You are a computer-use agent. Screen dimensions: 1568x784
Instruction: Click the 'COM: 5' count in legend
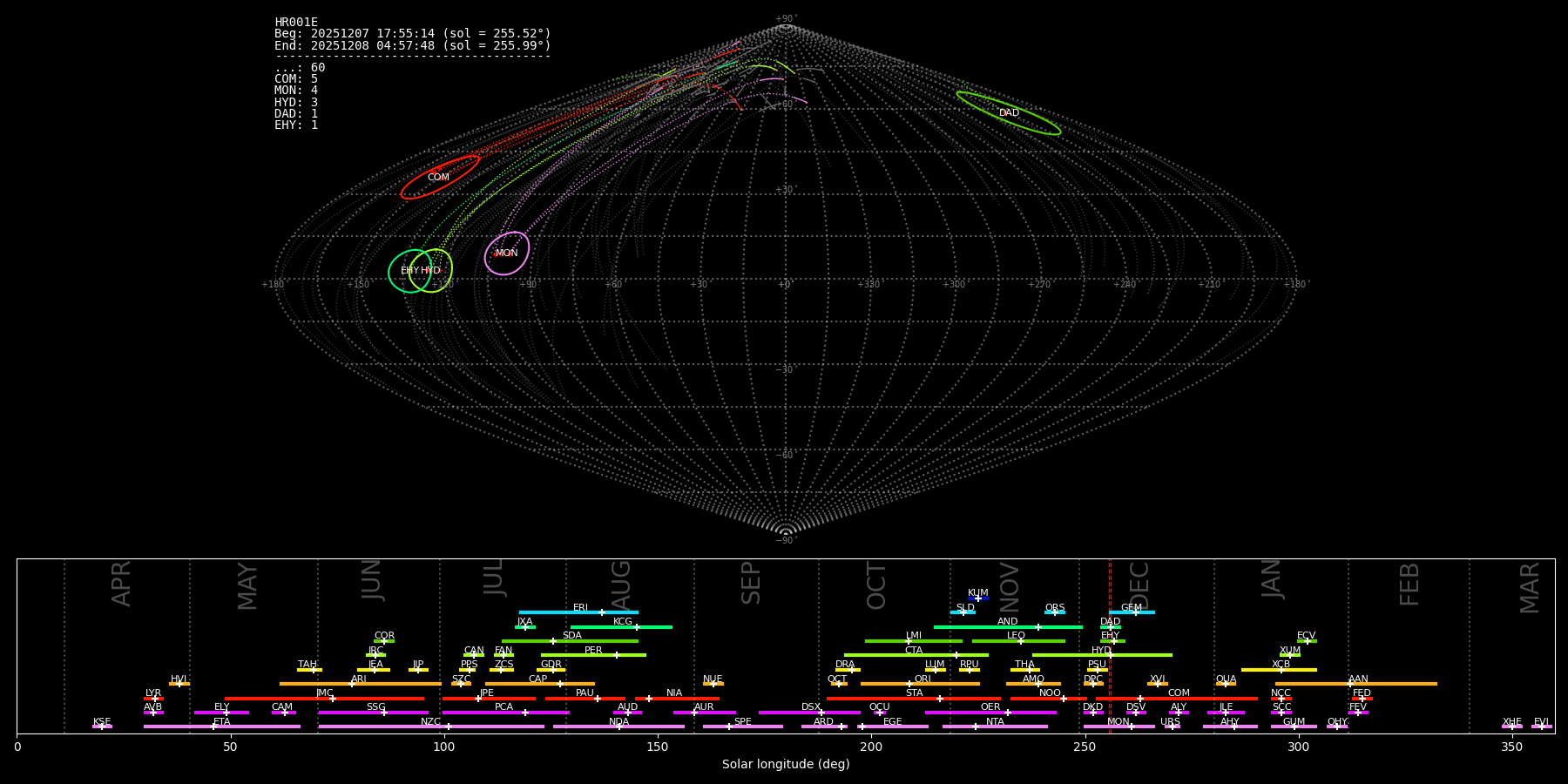[x=296, y=78]
